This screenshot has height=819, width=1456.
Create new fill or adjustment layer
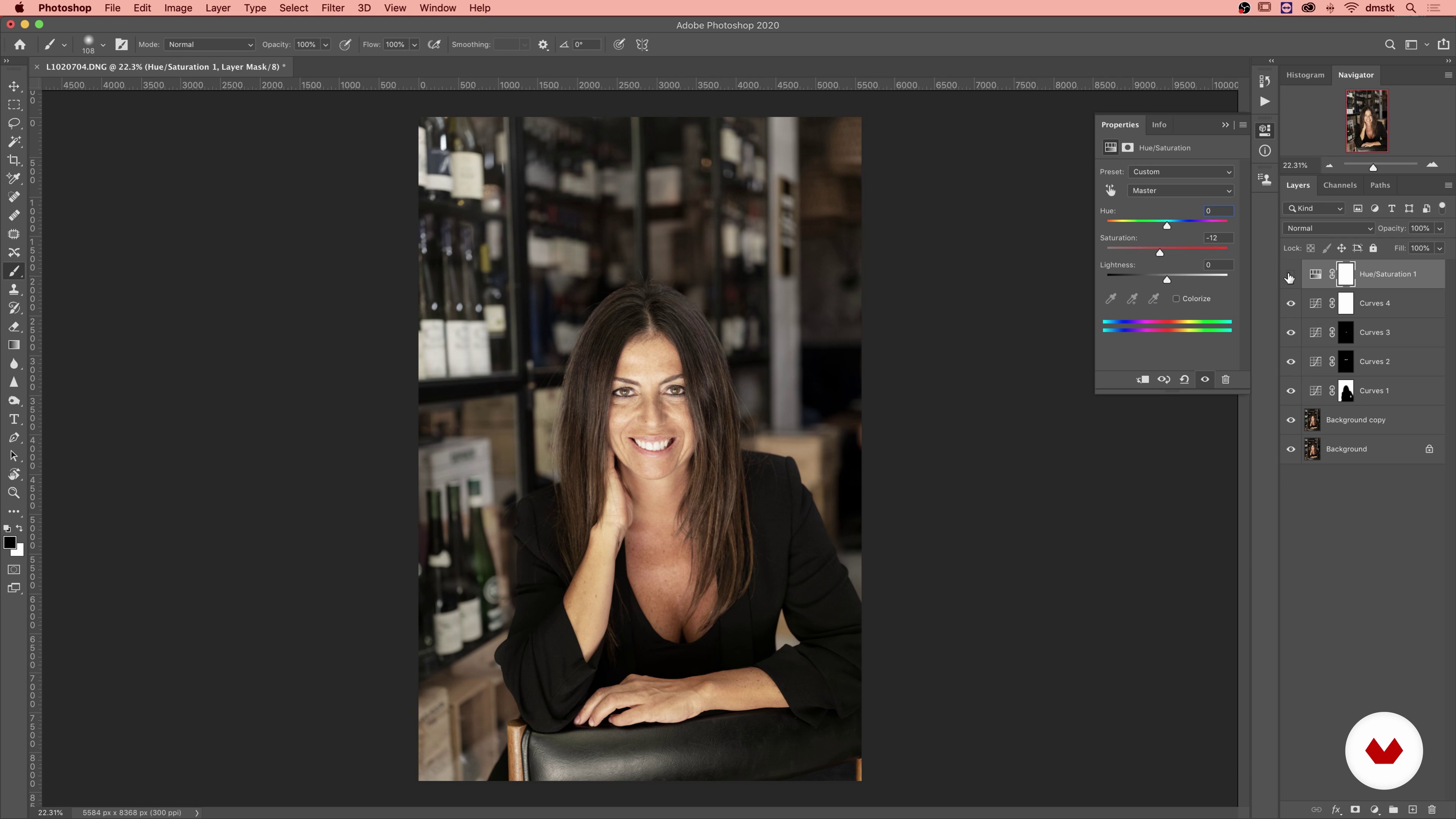(1374, 810)
